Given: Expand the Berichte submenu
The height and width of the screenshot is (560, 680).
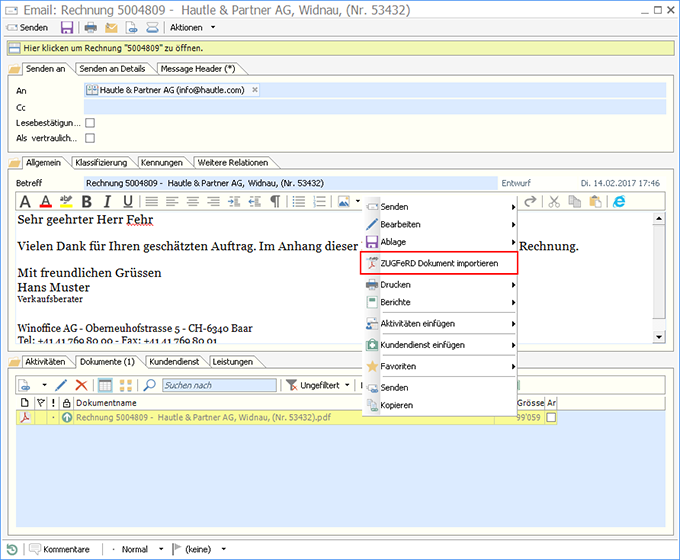Looking at the screenshot, I should (440, 302).
